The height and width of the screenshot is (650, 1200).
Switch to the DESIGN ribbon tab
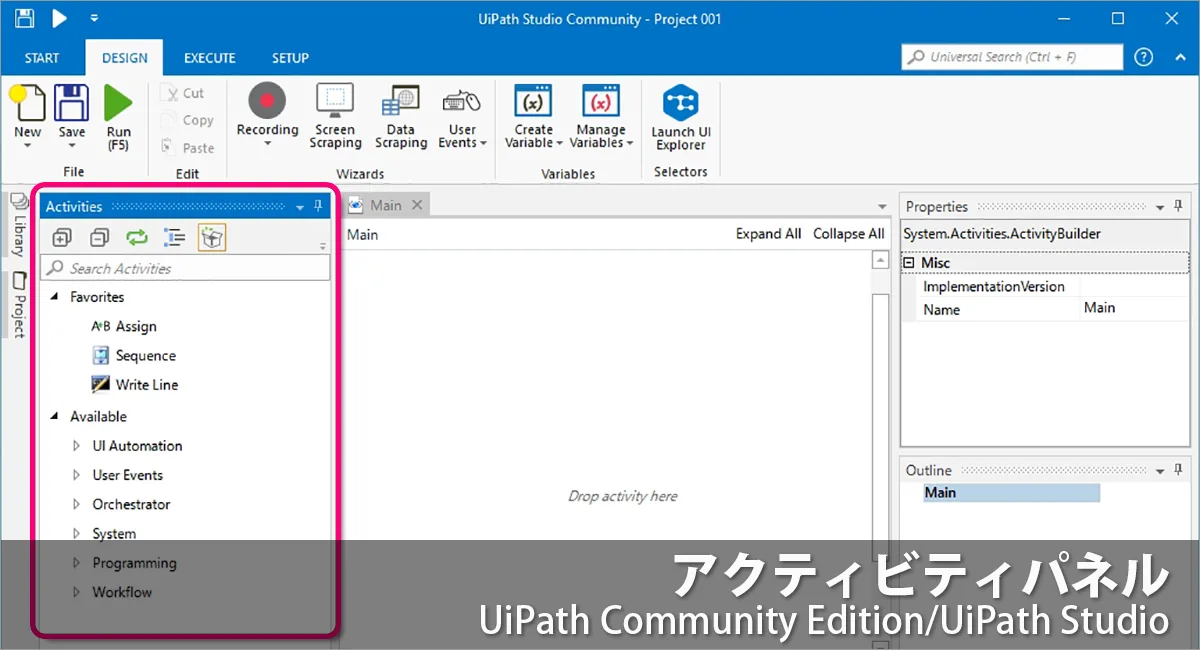125,58
